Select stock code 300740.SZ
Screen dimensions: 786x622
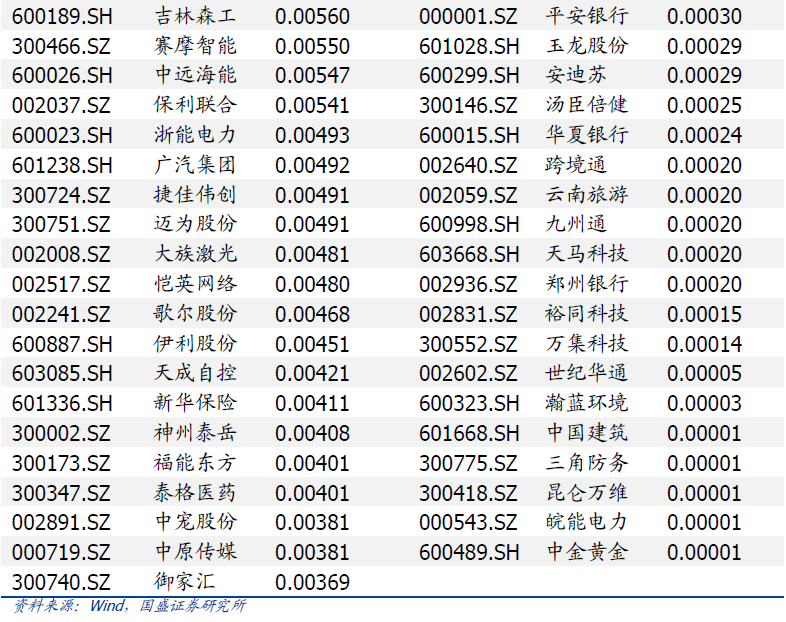pyautogui.click(x=61, y=582)
